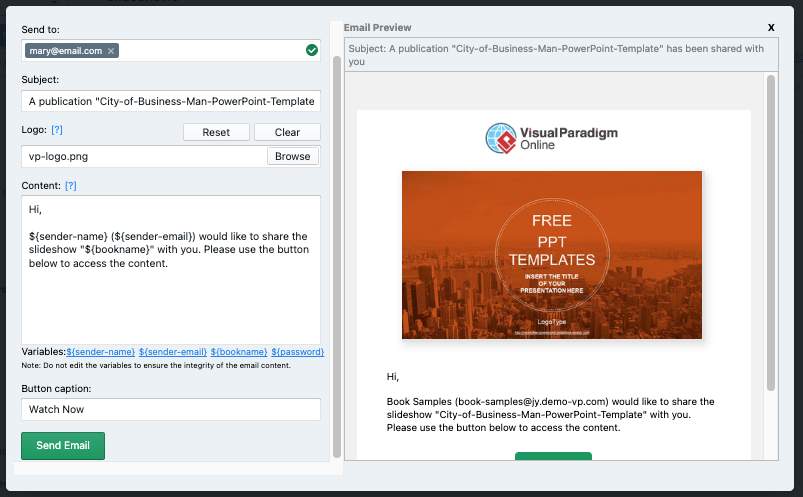The height and width of the screenshot is (497, 803).
Task: Click the green recipient validation checkmark
Action: click(x=311, y=51)
